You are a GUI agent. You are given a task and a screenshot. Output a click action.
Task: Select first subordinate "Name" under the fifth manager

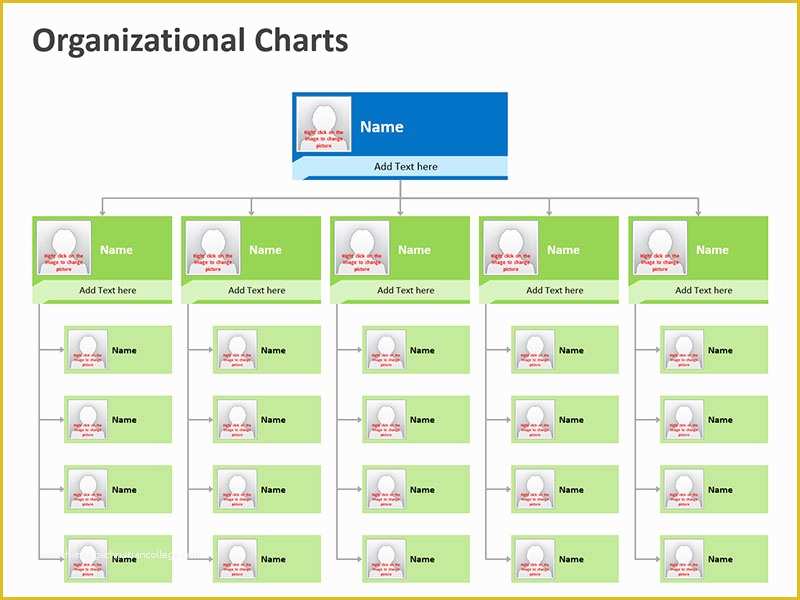[720, 351]
